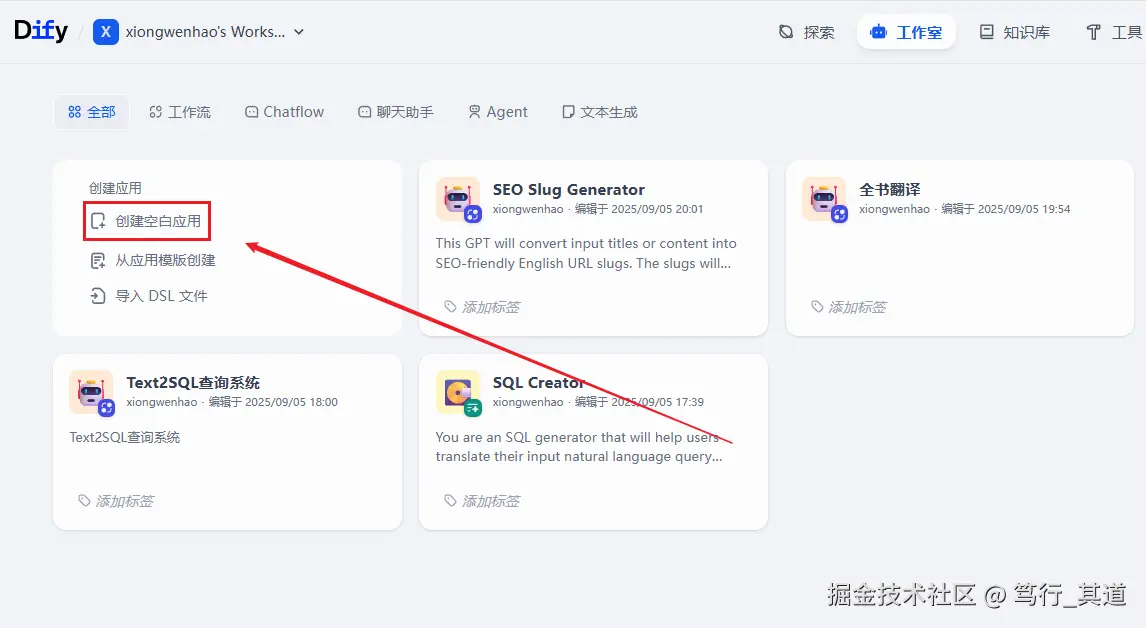Screen dimensions: 1146x628
Task: Click the blue X workspace avatar
Action: [106, 32]
